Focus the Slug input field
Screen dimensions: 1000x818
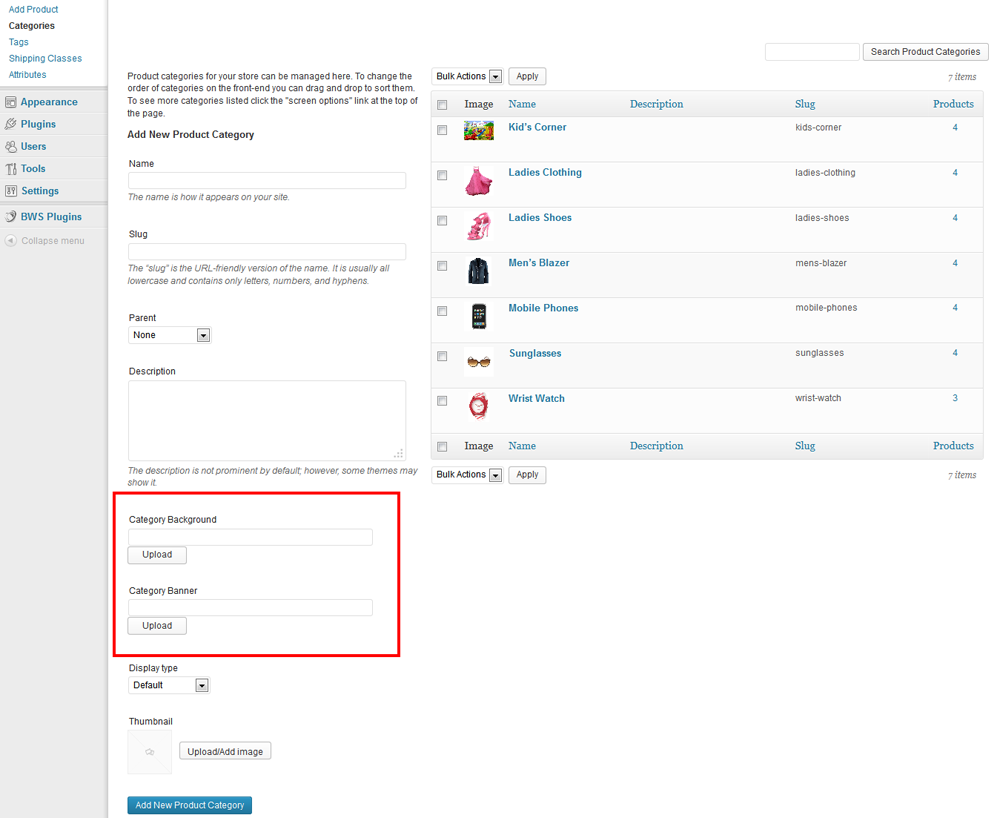267,251
